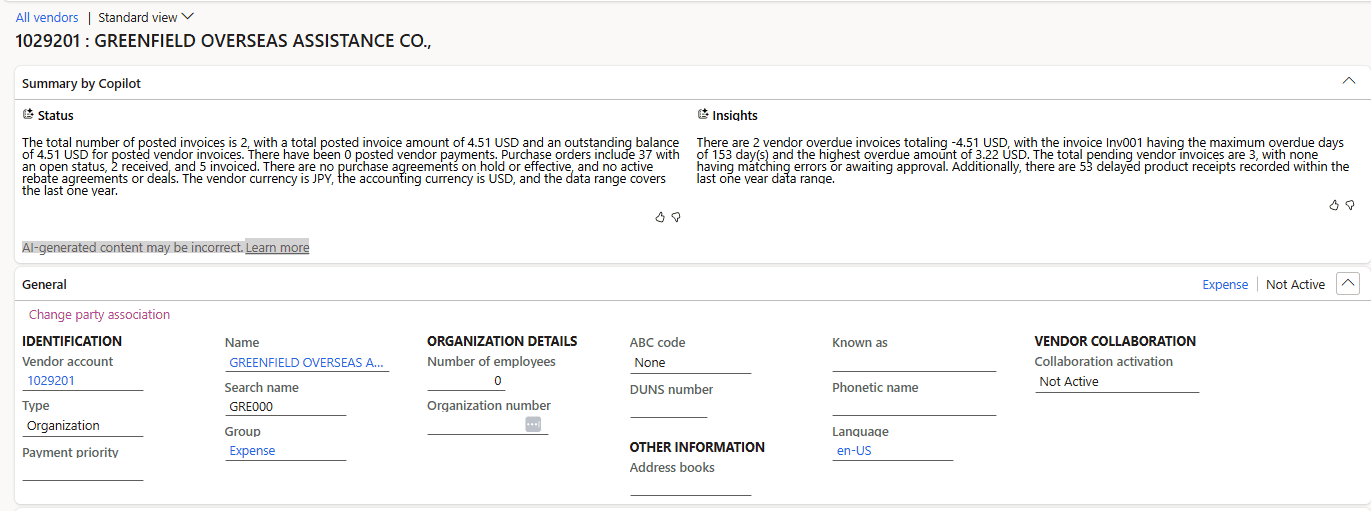Give thumbs up to the Insights summary
This screenshot has height=511, width=1371.
[1334, 205]
